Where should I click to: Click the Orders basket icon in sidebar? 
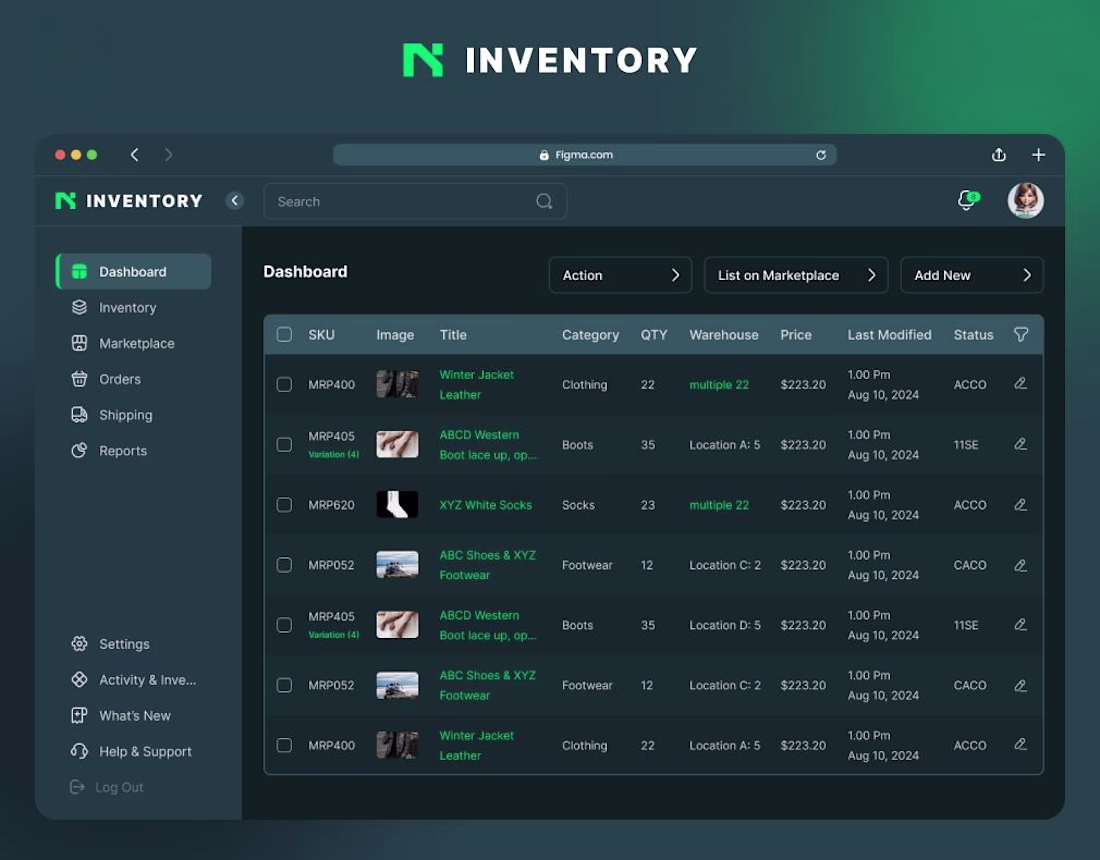(x=79, y=379)
